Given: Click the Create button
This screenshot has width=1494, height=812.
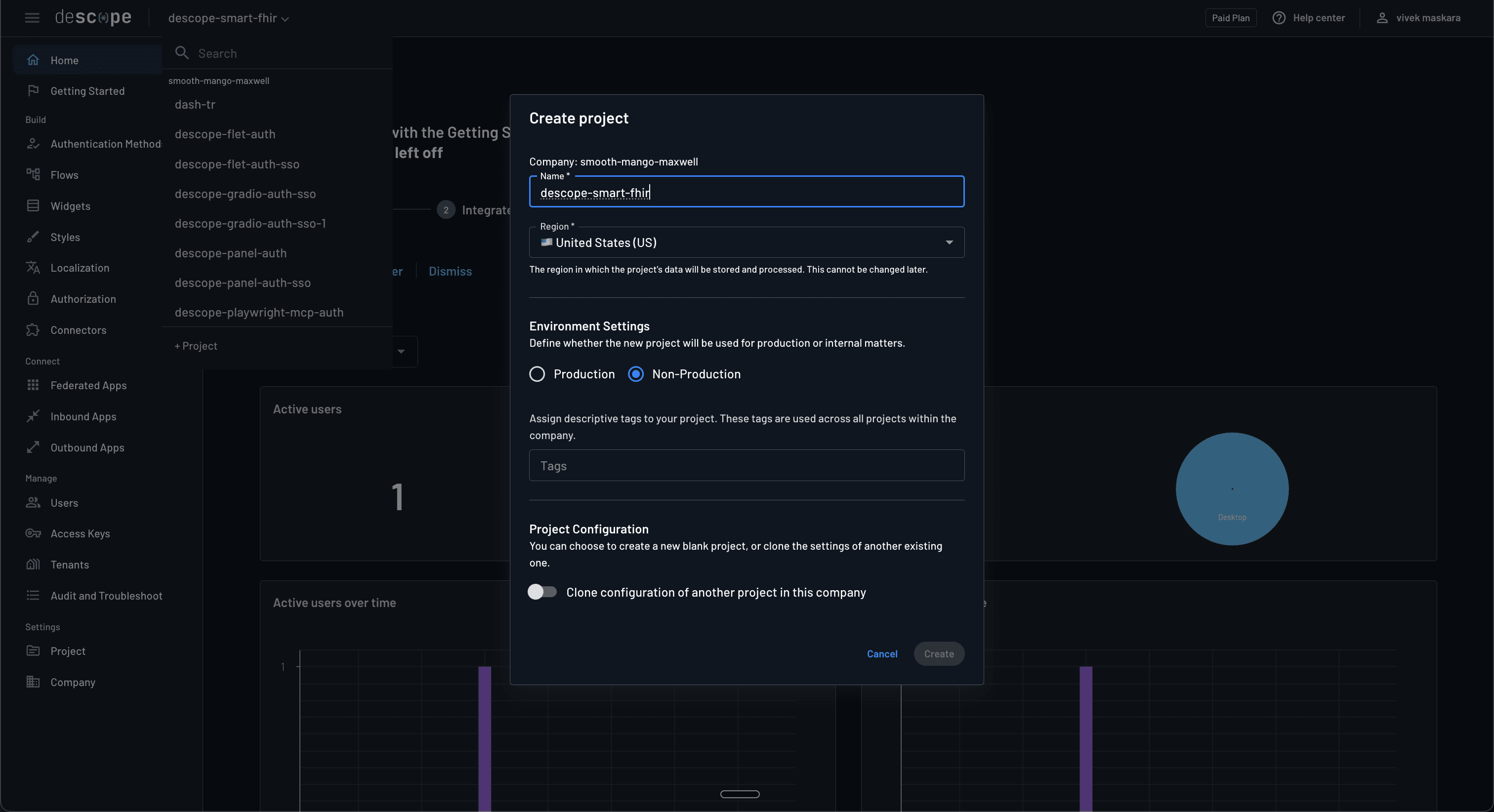Looking at the screenshot, I should click(x=939, y=653).
